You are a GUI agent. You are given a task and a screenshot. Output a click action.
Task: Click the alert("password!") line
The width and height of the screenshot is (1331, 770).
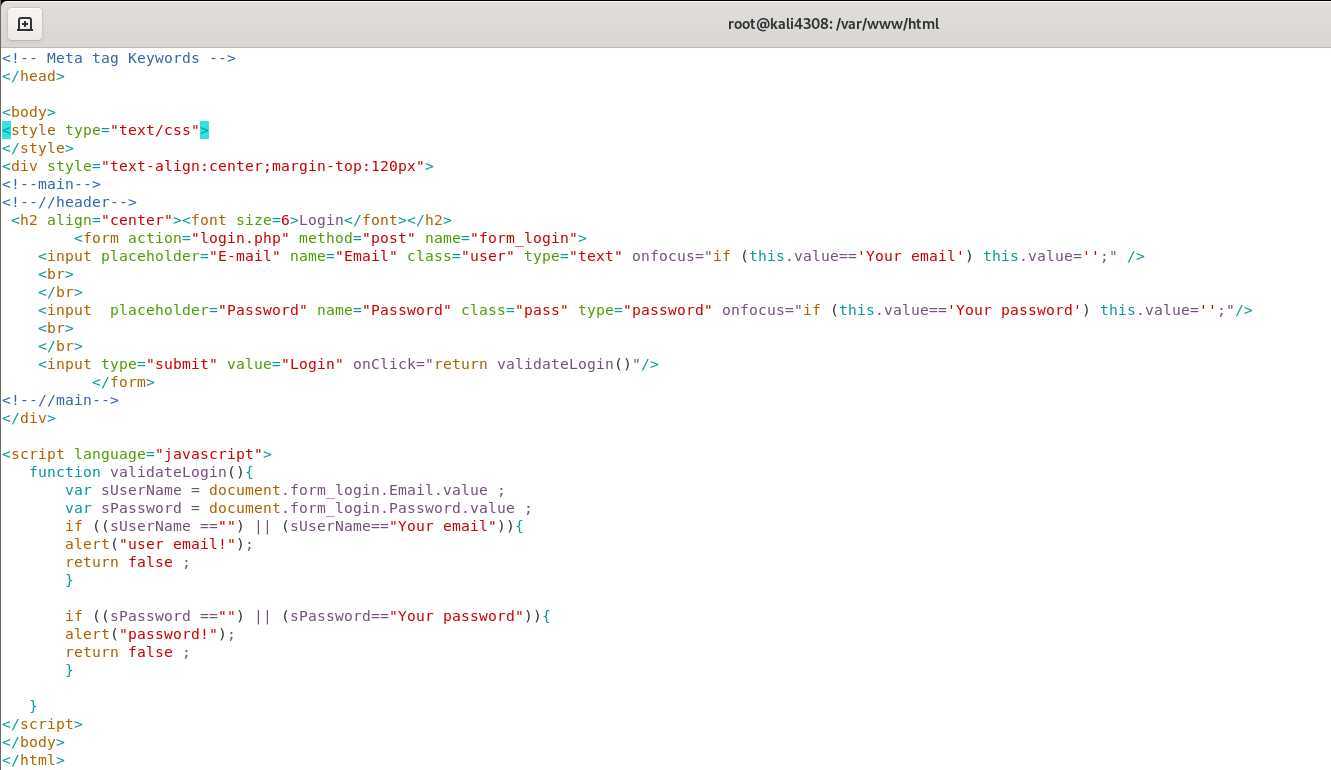click(x=150, y=634)
